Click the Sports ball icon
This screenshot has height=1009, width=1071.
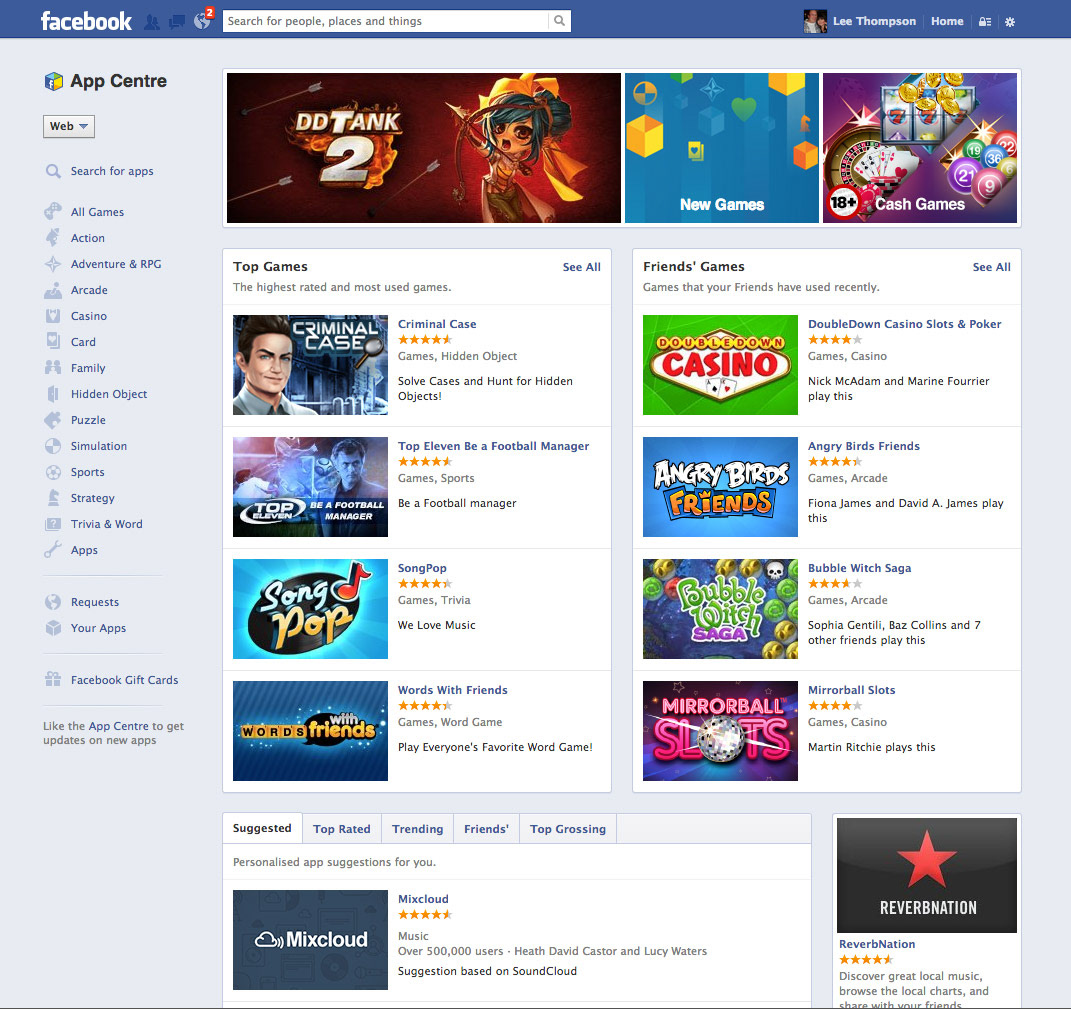(x=53, y=472)
